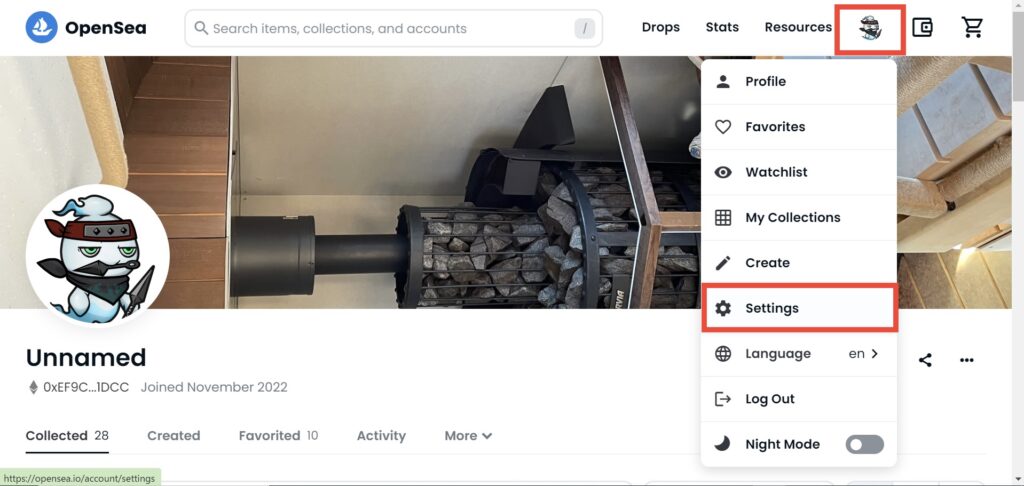Viewport: 1024px width, 486px height.
Task: Click the OpenSea logo in header
Action: pyautogui.click(x=86, y=28)
